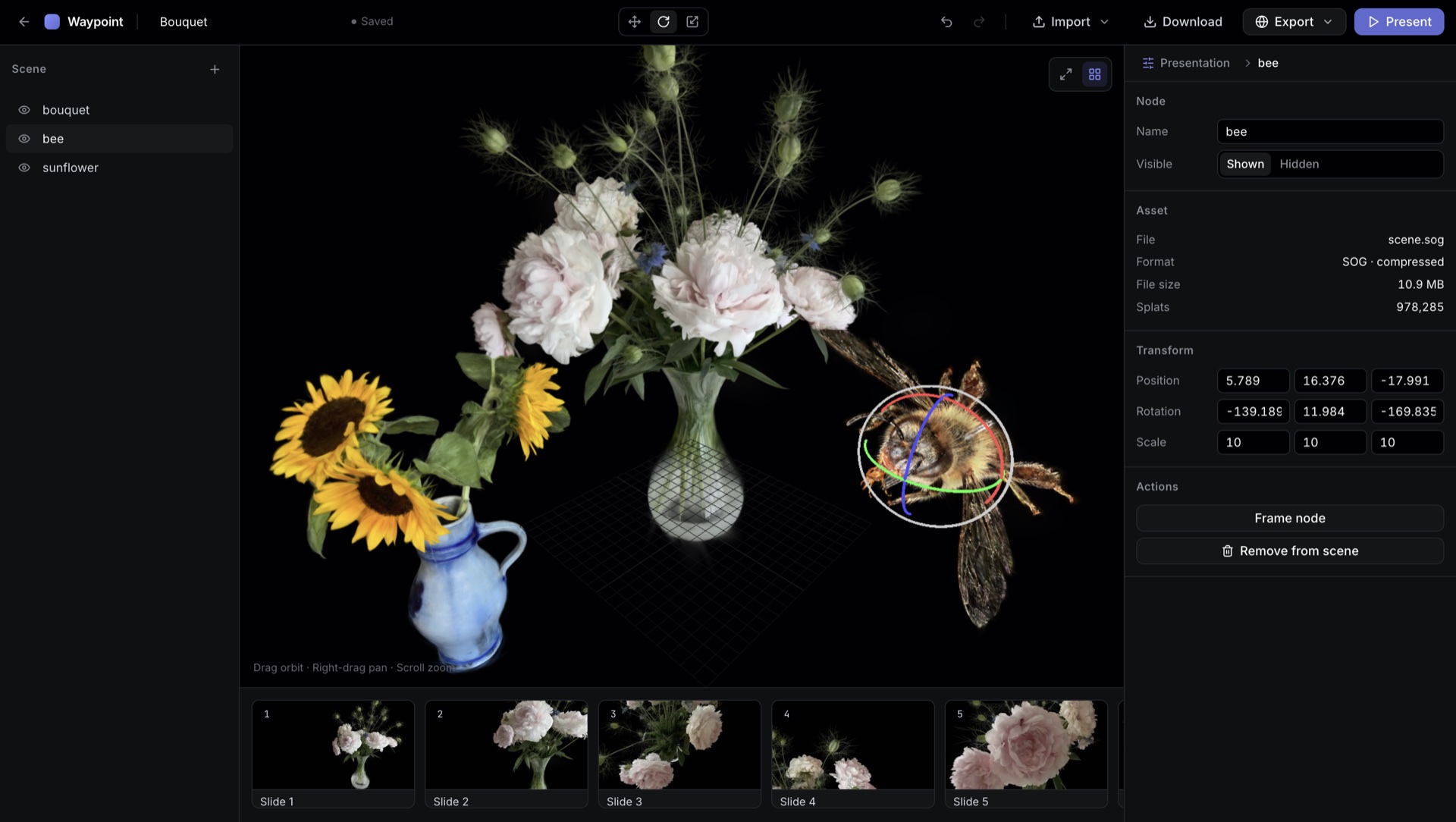1456x822 pixels.
Task: Select the rotate gizmo tool
Action: (x=664, y=22)
